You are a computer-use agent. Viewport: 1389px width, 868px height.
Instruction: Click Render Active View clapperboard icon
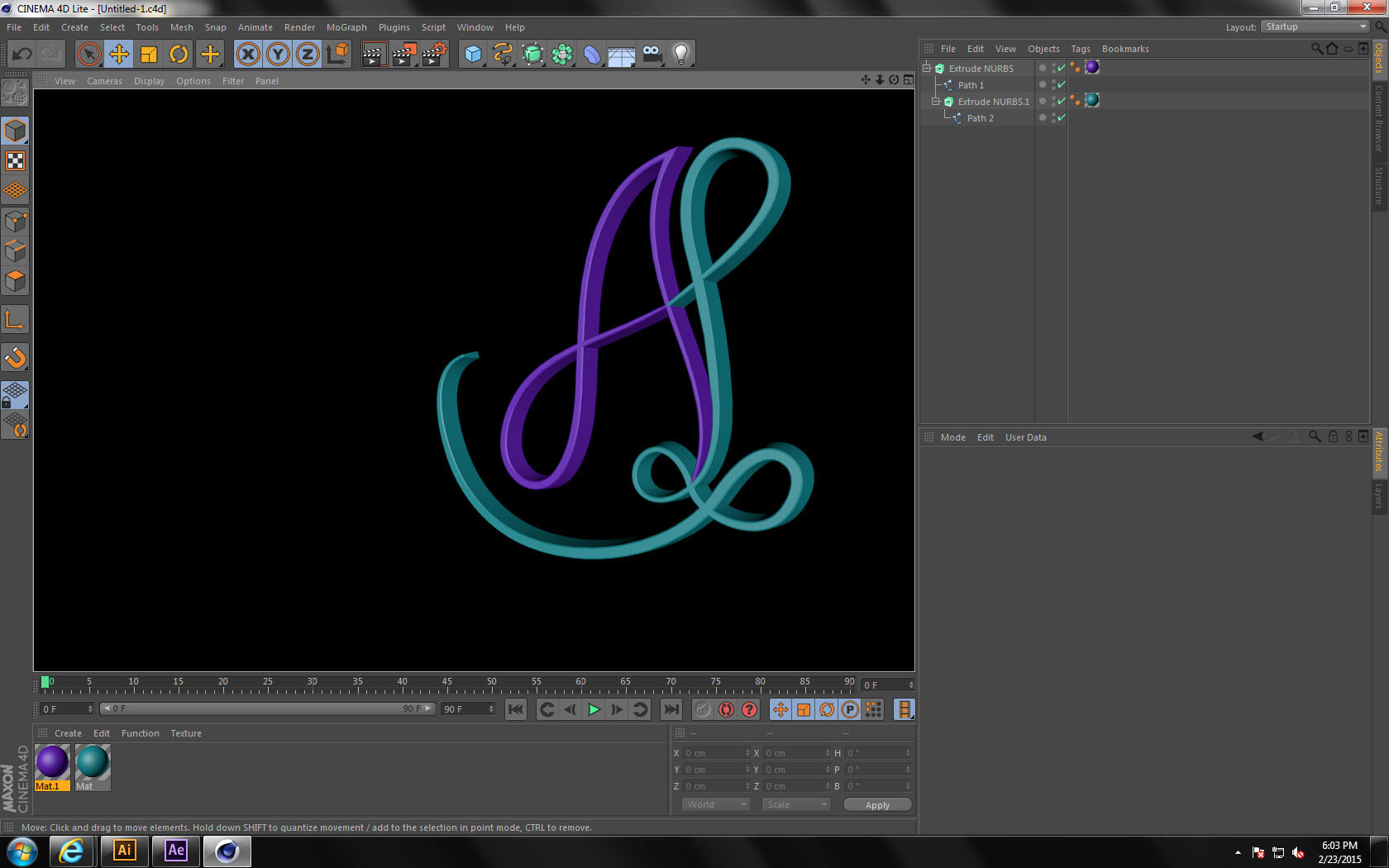[x=374, y=55]
